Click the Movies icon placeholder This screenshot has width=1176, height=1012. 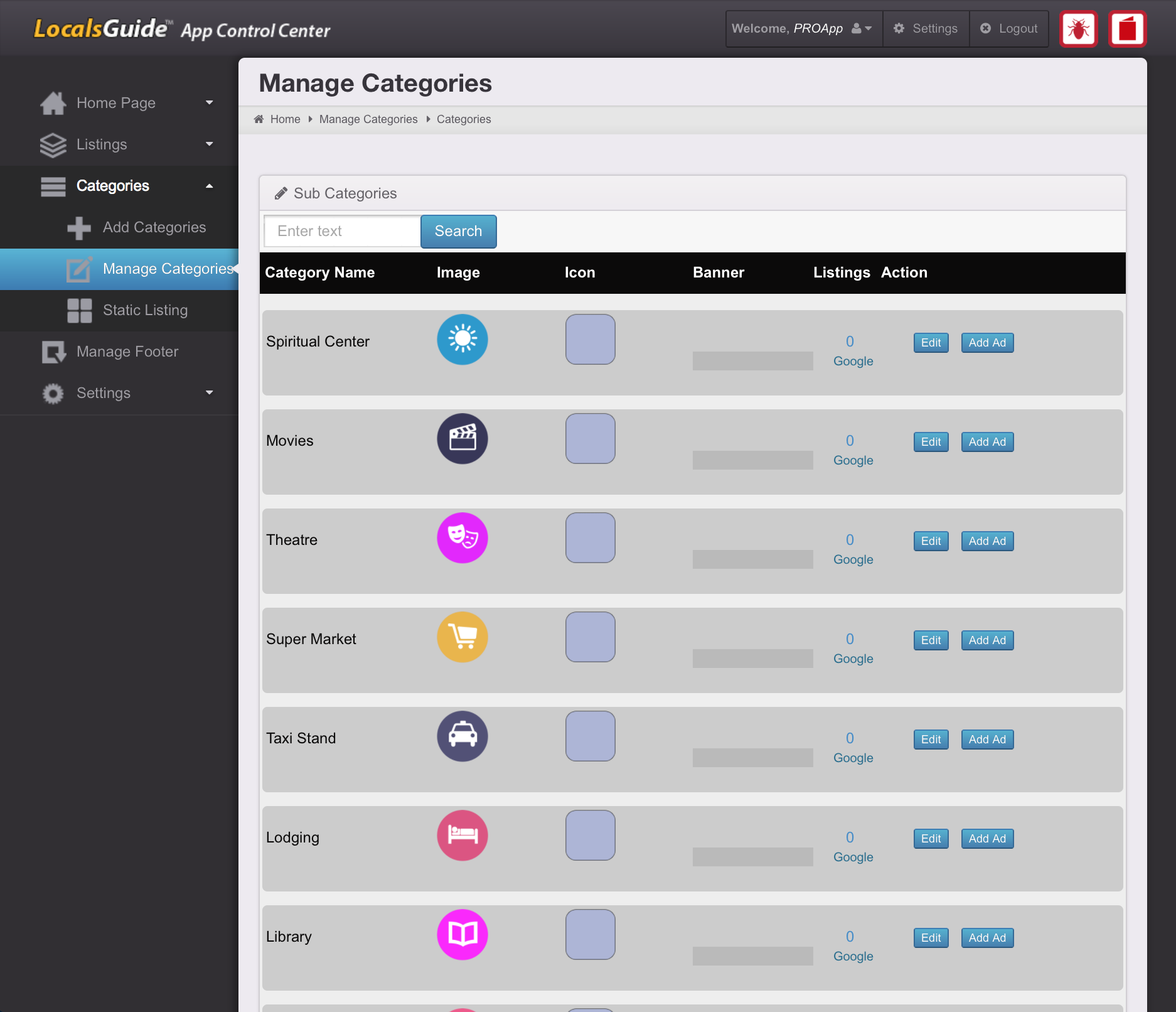pyautogui.click(x=591, y=439)
